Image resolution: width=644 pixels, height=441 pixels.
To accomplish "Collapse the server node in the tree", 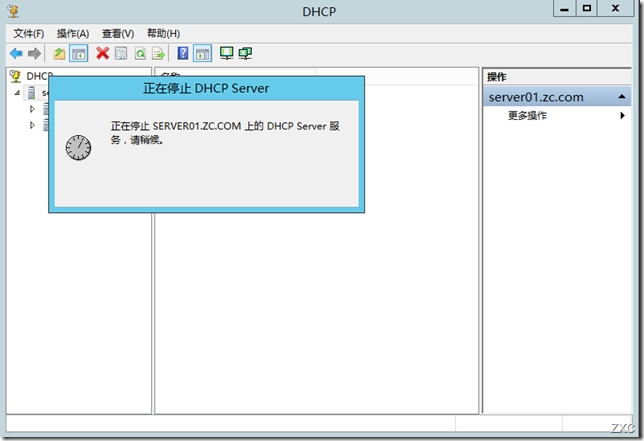I will click(17, 93).
